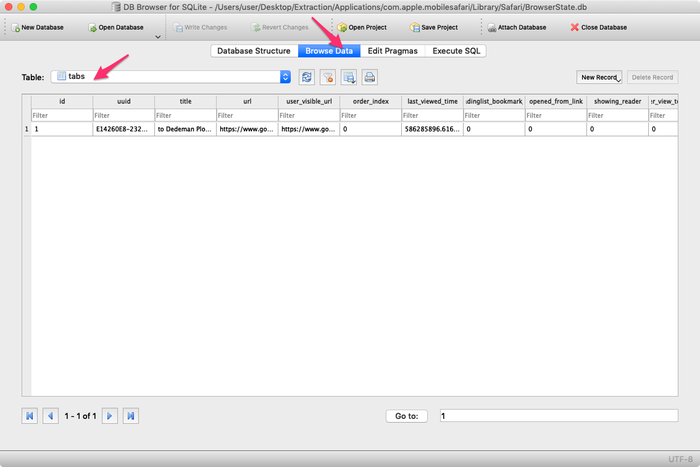Go to Execute SQL tab
Viewport: 700px width, 467px height.
coord(456,51)
